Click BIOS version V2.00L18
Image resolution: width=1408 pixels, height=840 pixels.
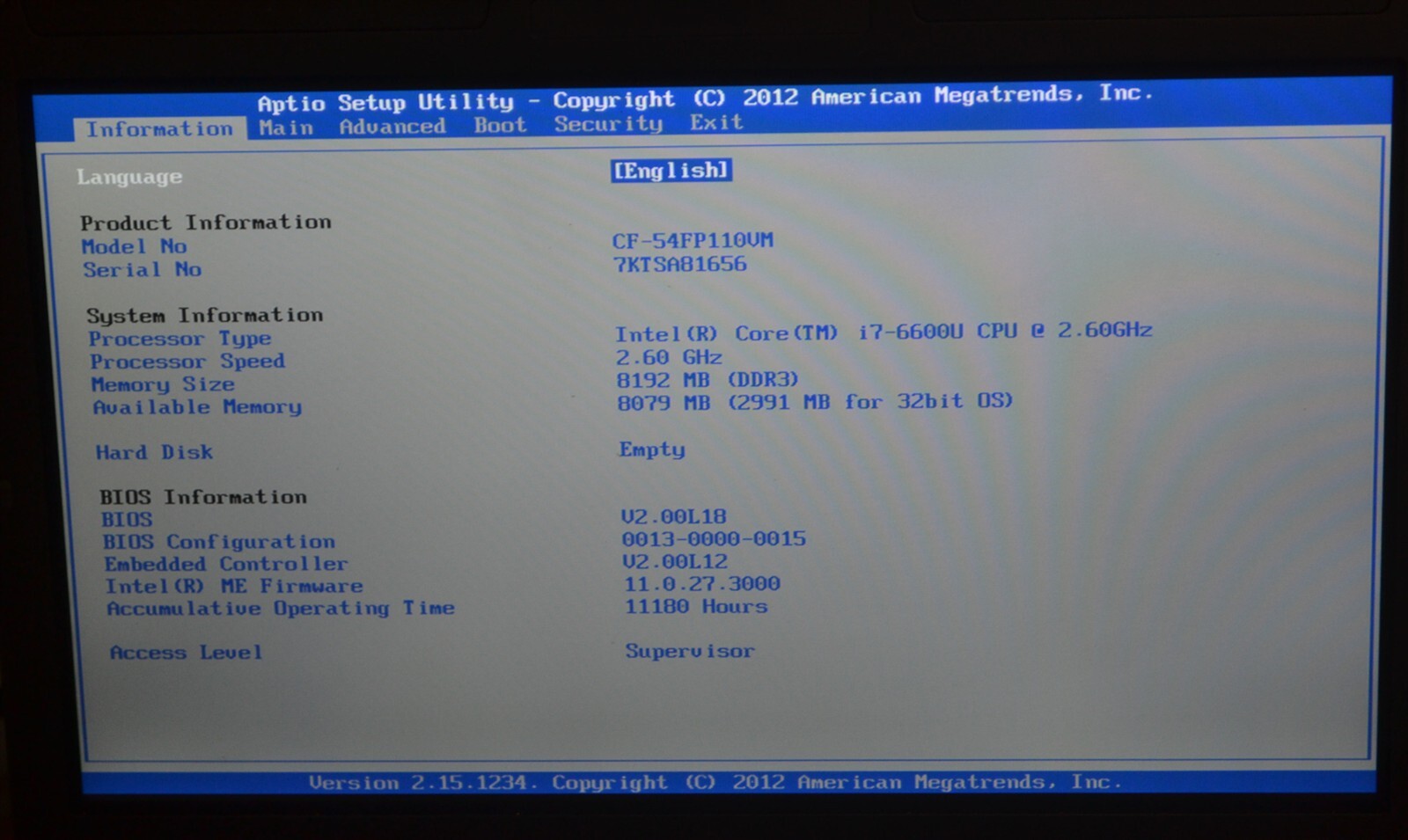click(x=674, y=516)
